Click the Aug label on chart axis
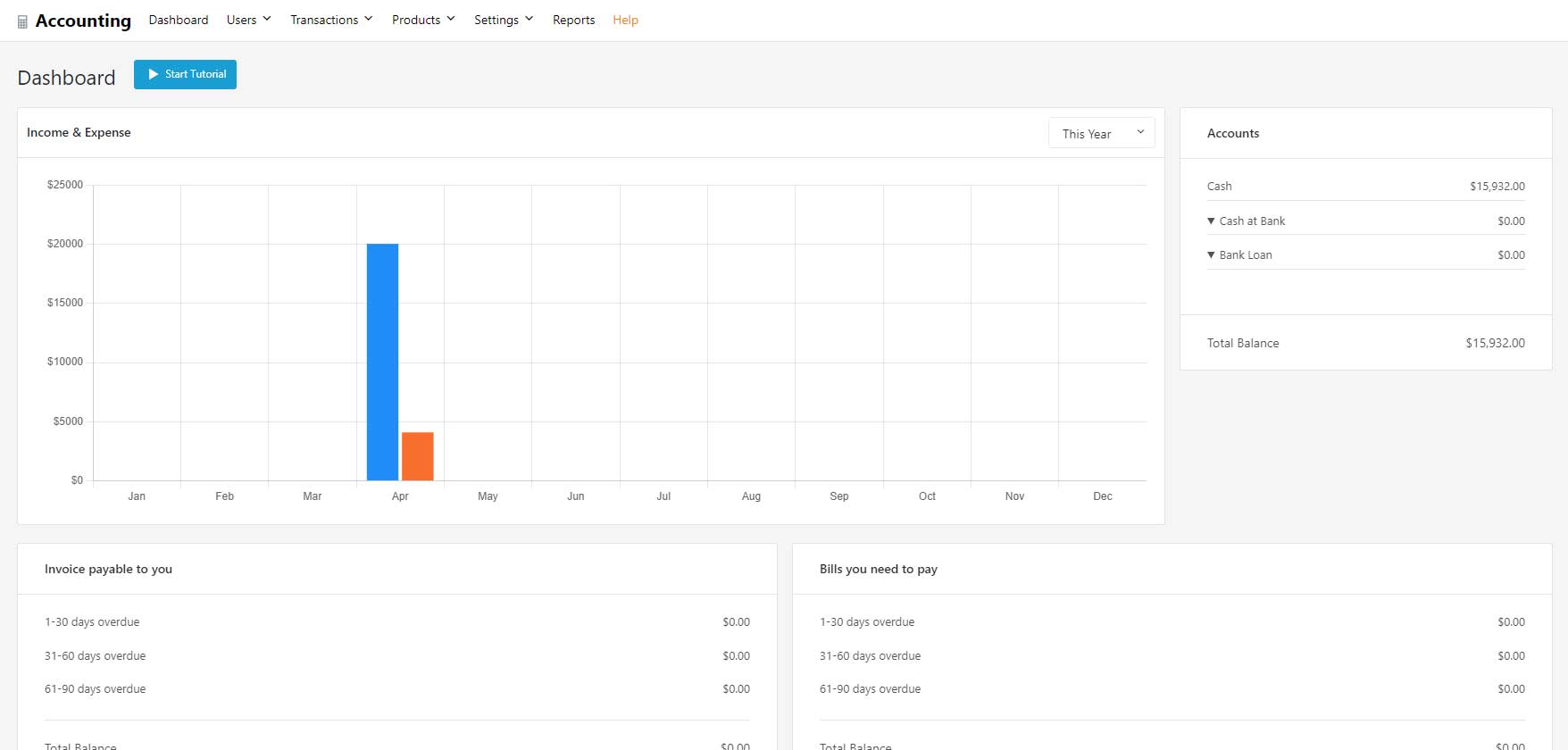Screen dimensions: 1568x750 coord(751,496)
